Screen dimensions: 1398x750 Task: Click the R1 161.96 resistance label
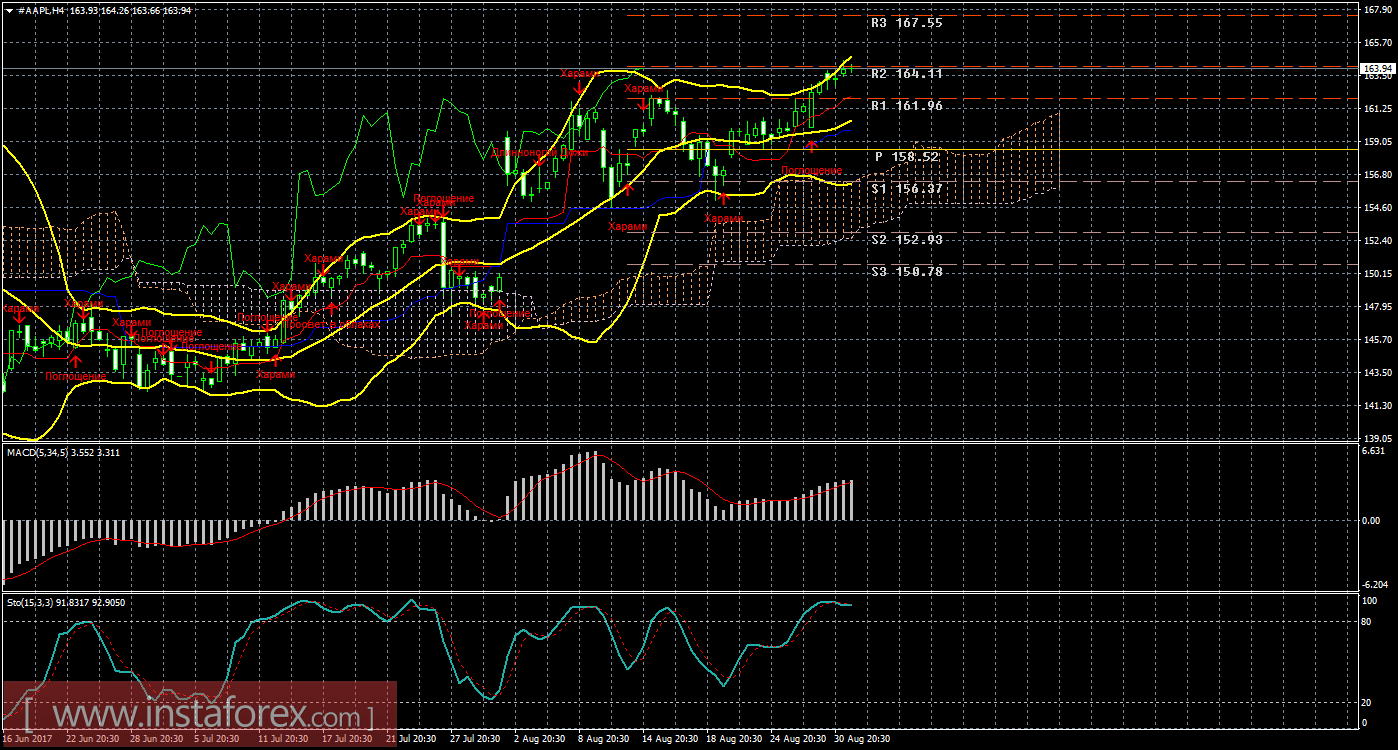[x=906, y=106]
